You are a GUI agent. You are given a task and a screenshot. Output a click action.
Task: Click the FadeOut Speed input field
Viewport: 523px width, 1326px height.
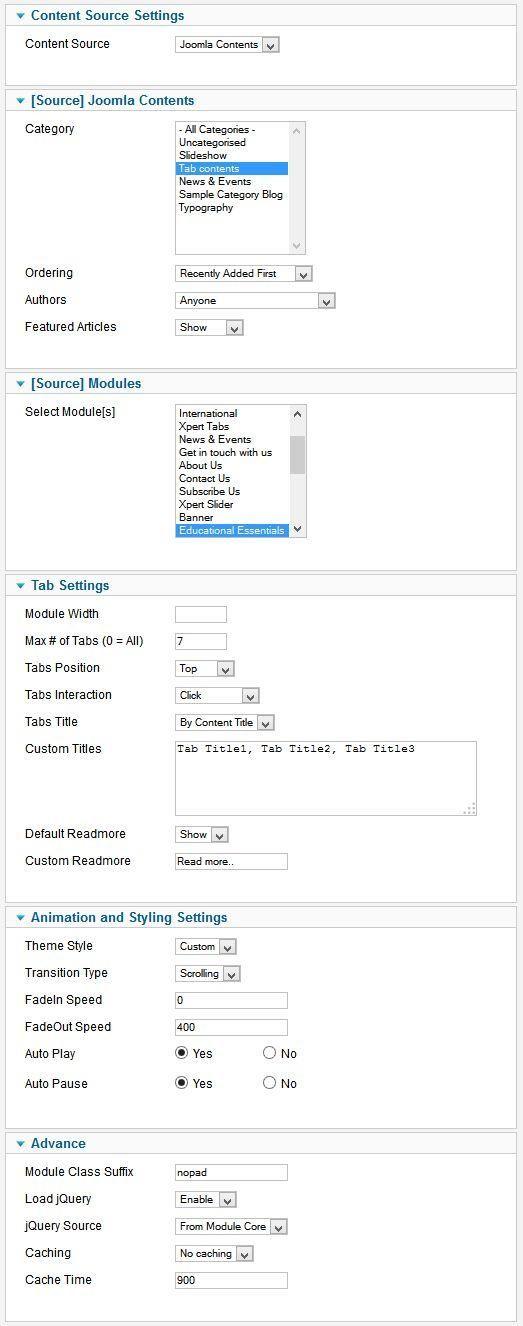click(x=231, y=1028)
